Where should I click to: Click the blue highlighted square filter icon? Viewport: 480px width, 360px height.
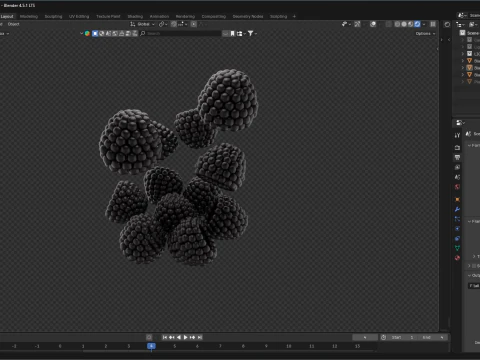tap(95, 33)
